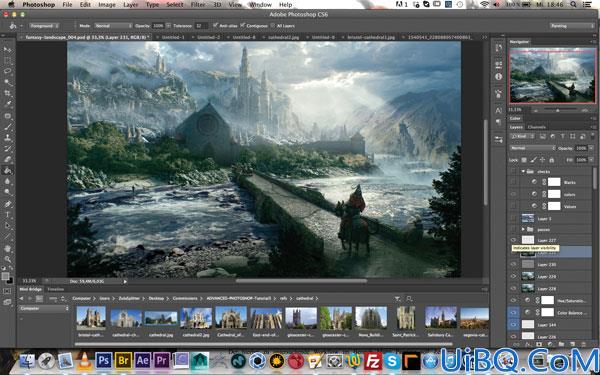Click the Tolerance input field
Screen dimensions: 600x375
[x=201, y=26]
